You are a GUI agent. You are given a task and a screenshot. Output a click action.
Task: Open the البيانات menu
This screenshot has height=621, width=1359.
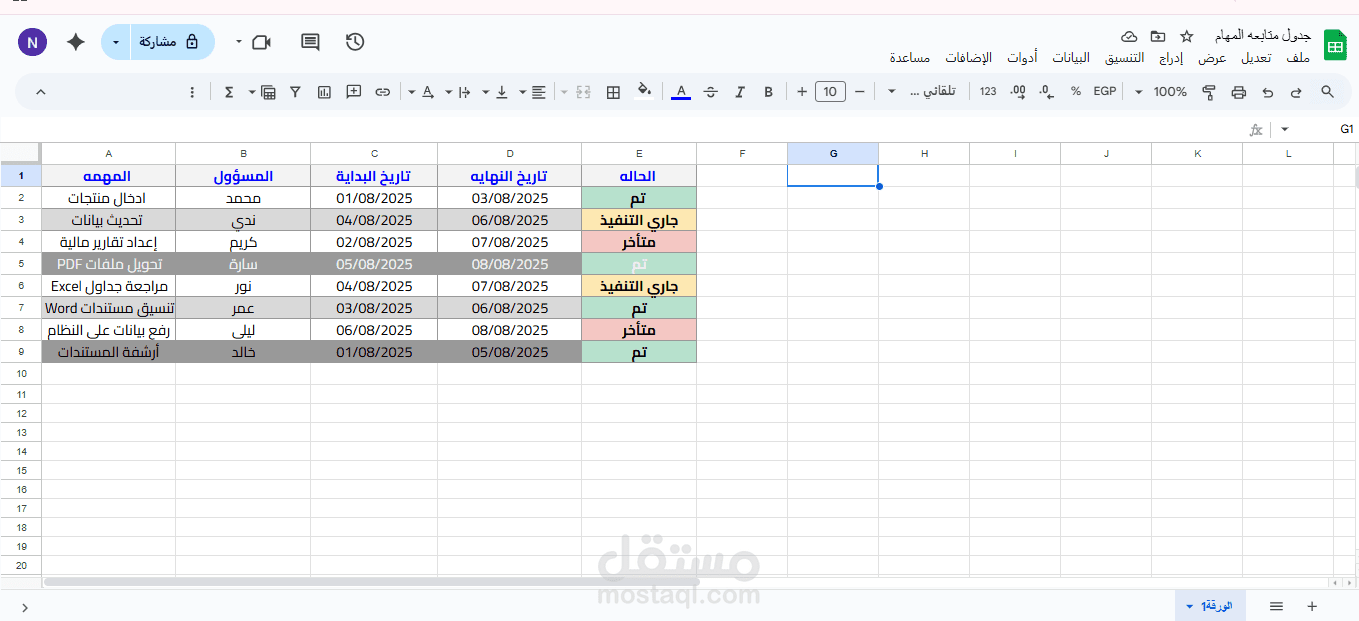[x=1071, y=58]
